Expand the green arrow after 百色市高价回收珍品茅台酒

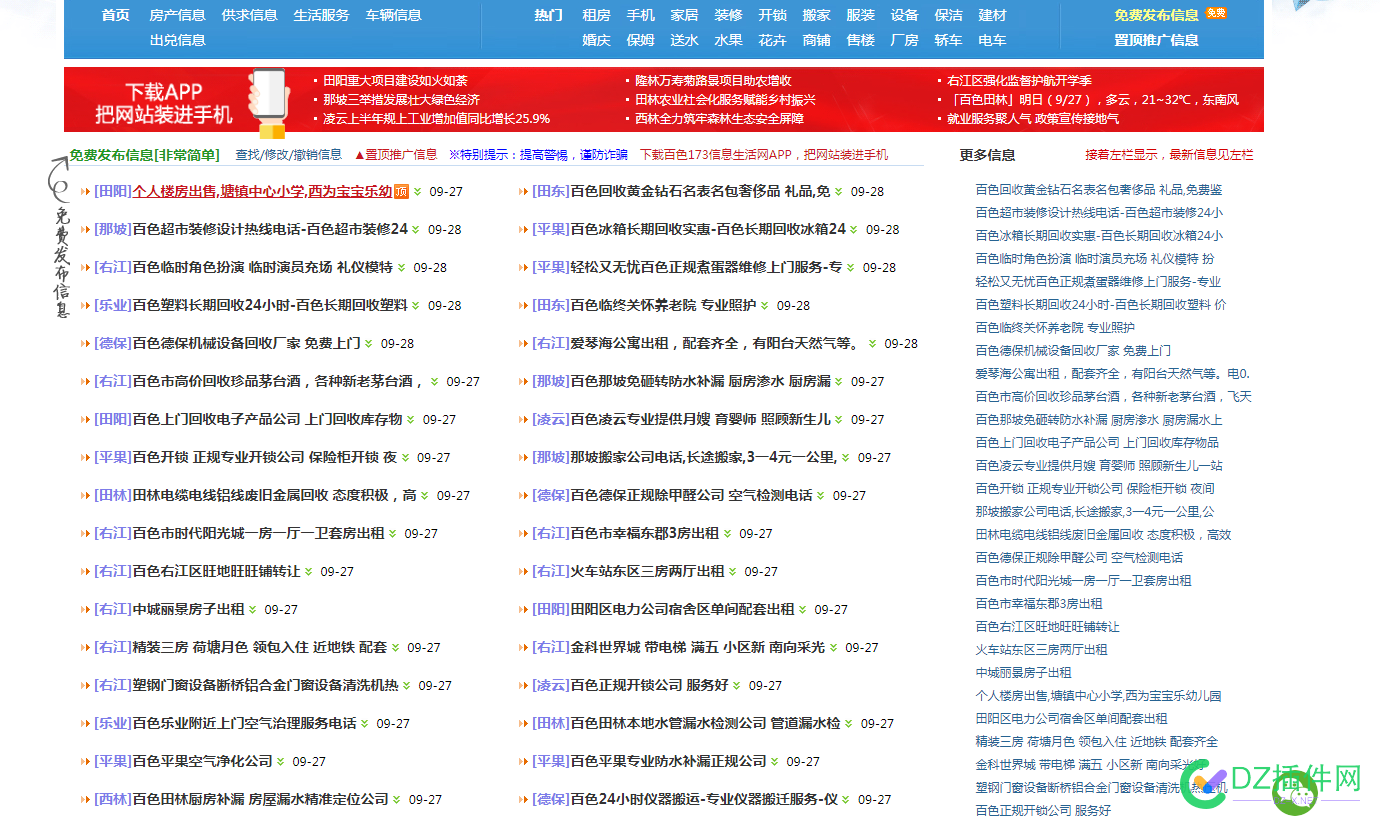pos(434,382)
